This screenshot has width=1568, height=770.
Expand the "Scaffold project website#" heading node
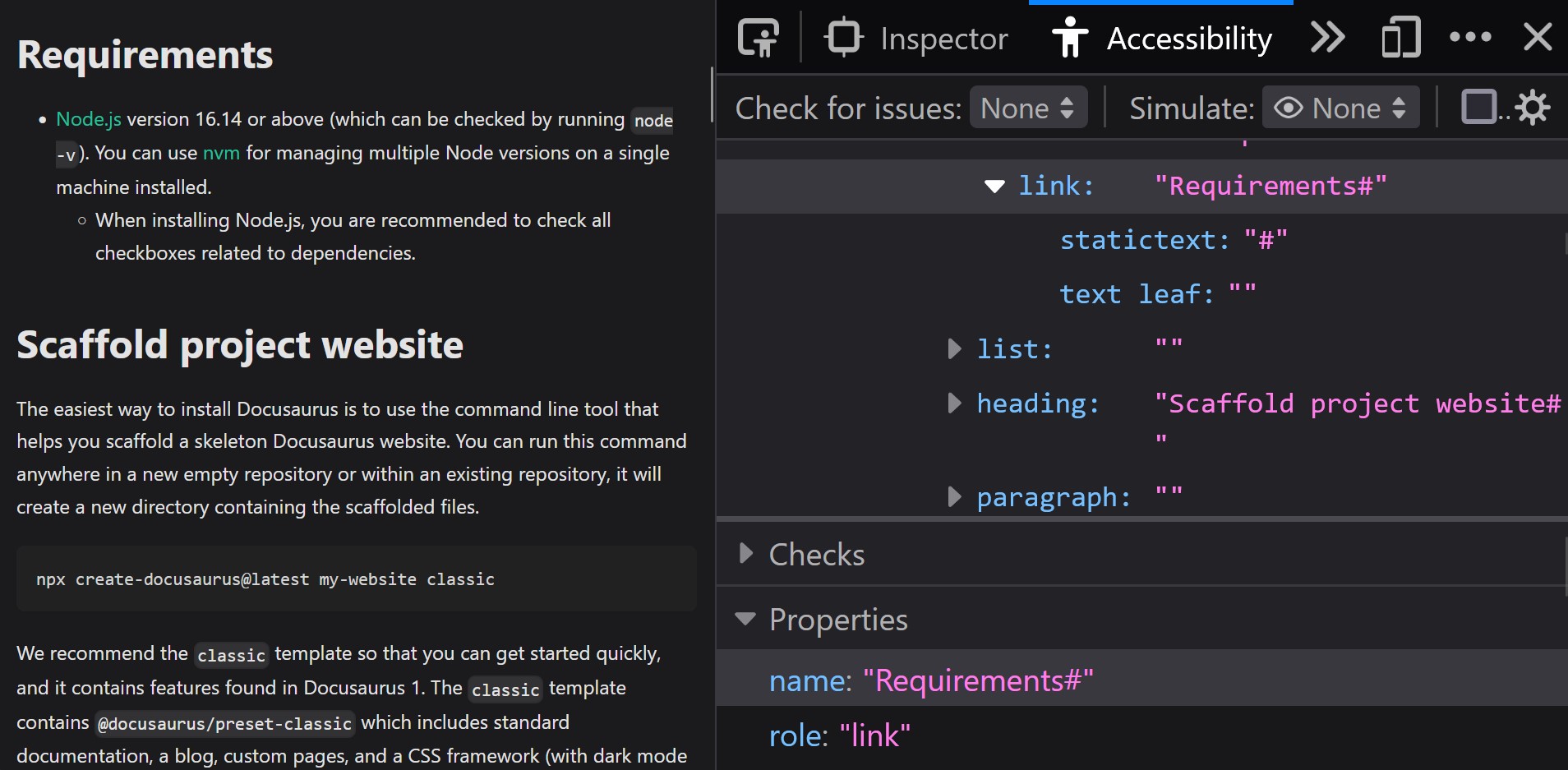pos(954,403)
